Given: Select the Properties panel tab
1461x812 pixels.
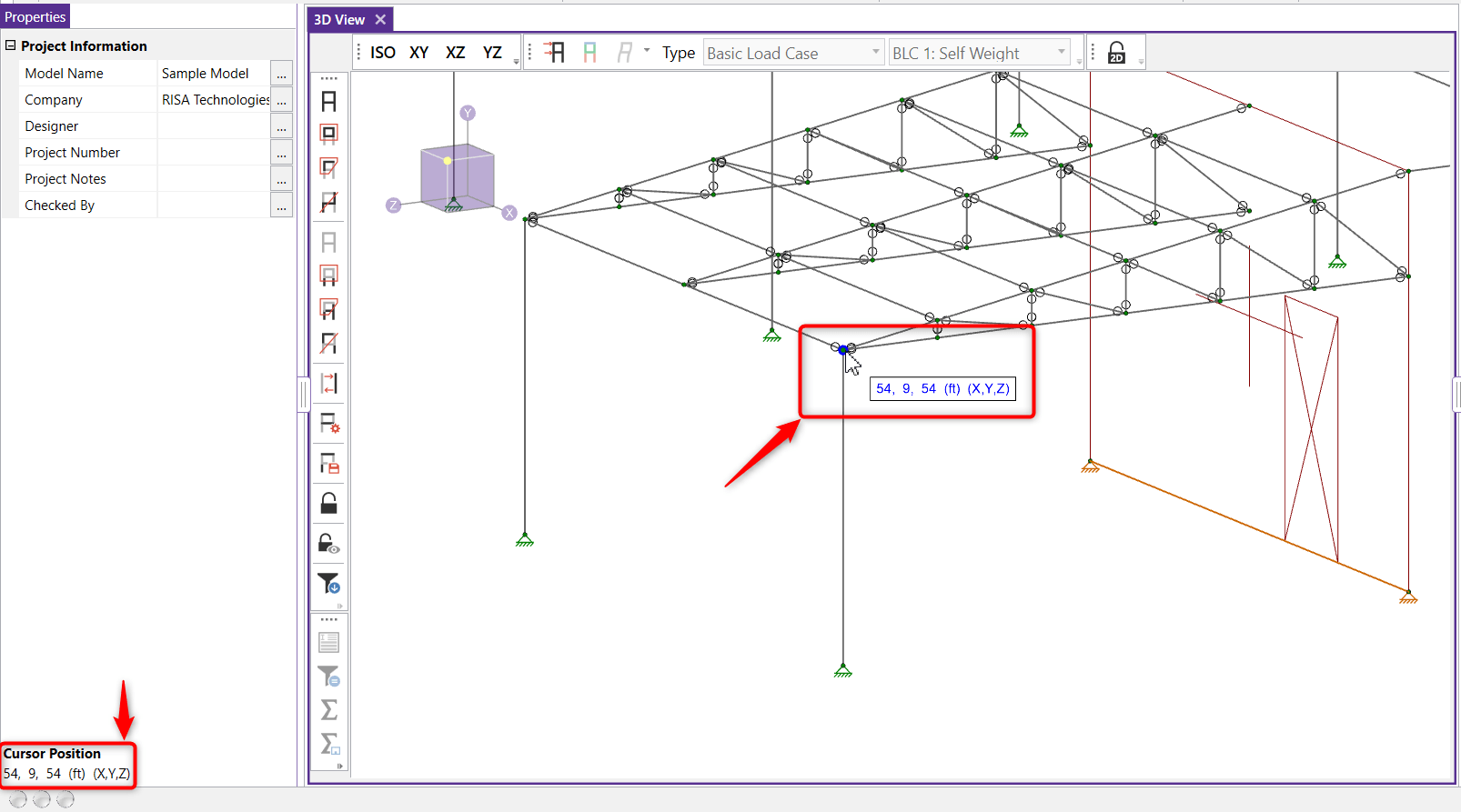Looking at the screenshot, I should (35, 17).
